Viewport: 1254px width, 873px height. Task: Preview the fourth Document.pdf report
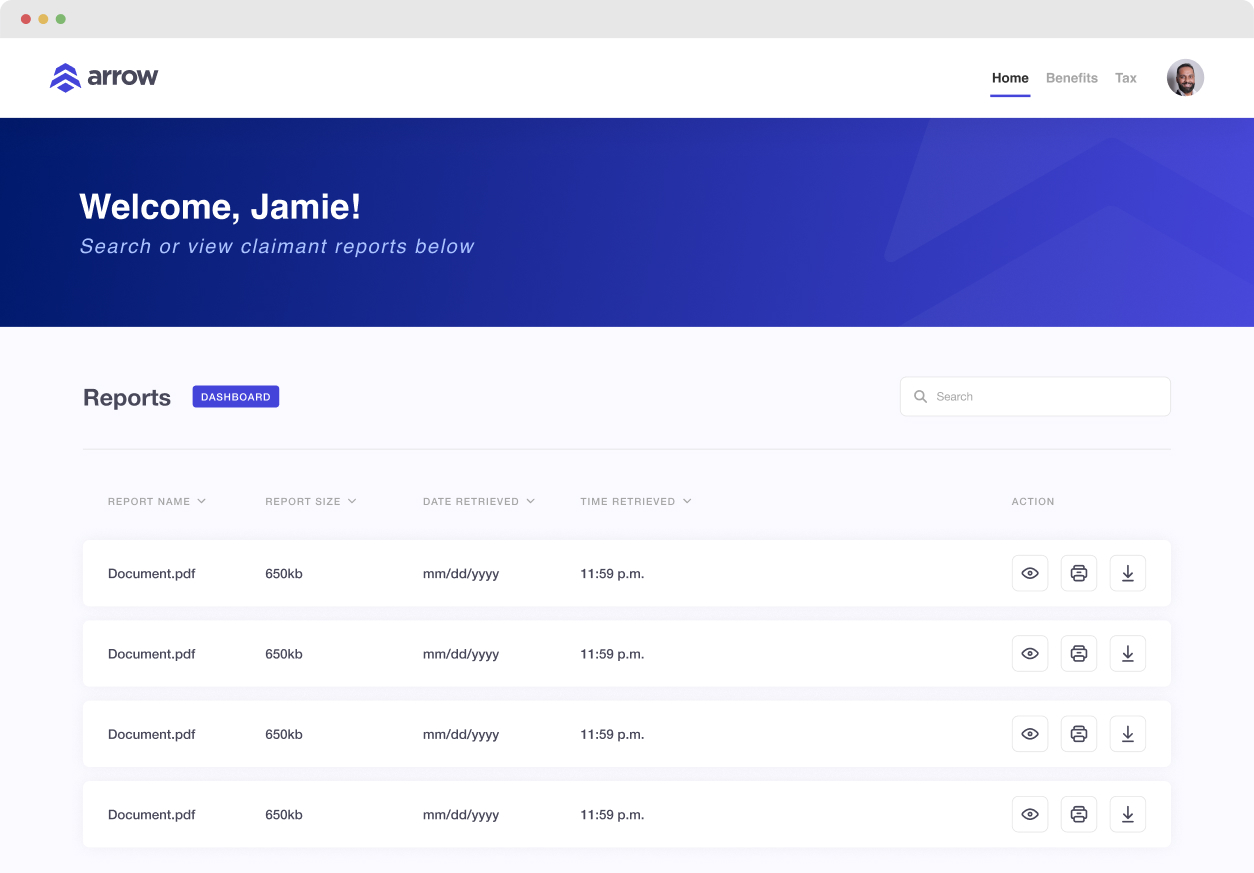click(x=1029, y=814)
